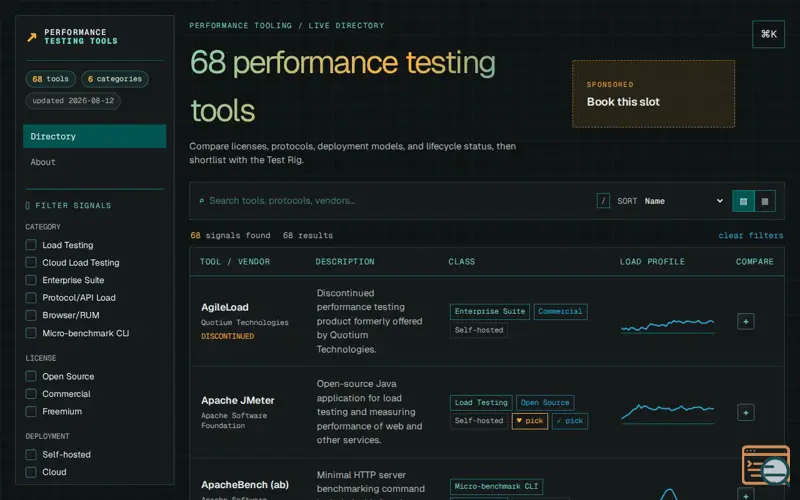Viewport: 800px width, 500px height.
Task: Click the slash shortcut key icon
Action: 603,201
